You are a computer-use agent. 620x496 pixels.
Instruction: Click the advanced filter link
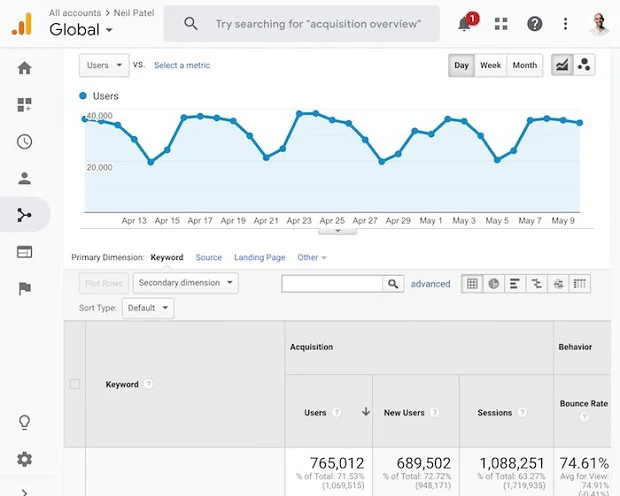(430, 284)
